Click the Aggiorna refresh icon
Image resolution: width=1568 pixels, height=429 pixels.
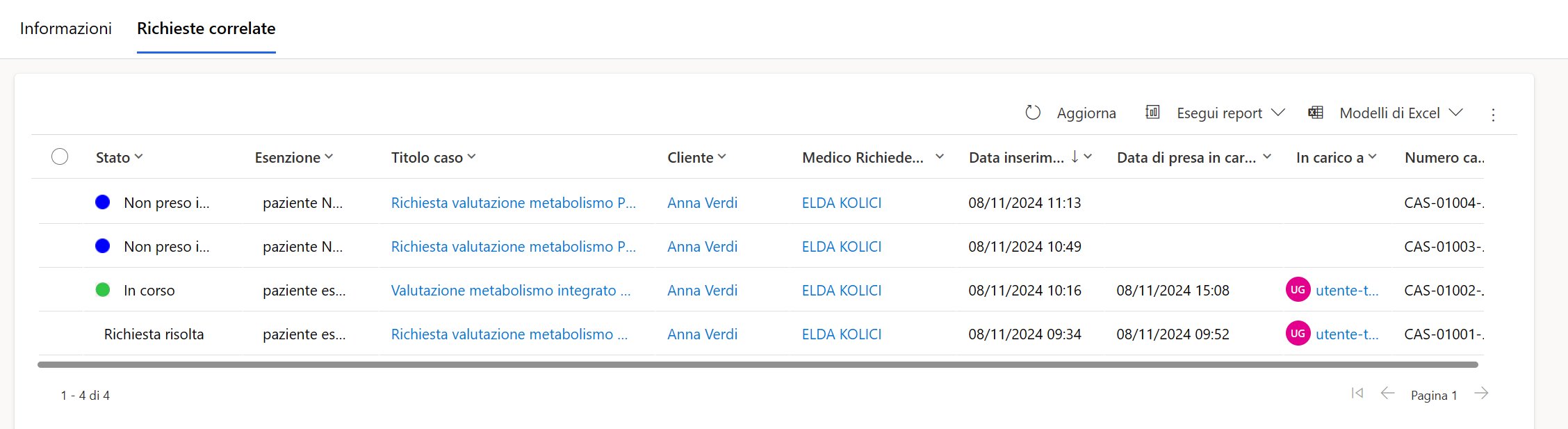coord(1033,113)
